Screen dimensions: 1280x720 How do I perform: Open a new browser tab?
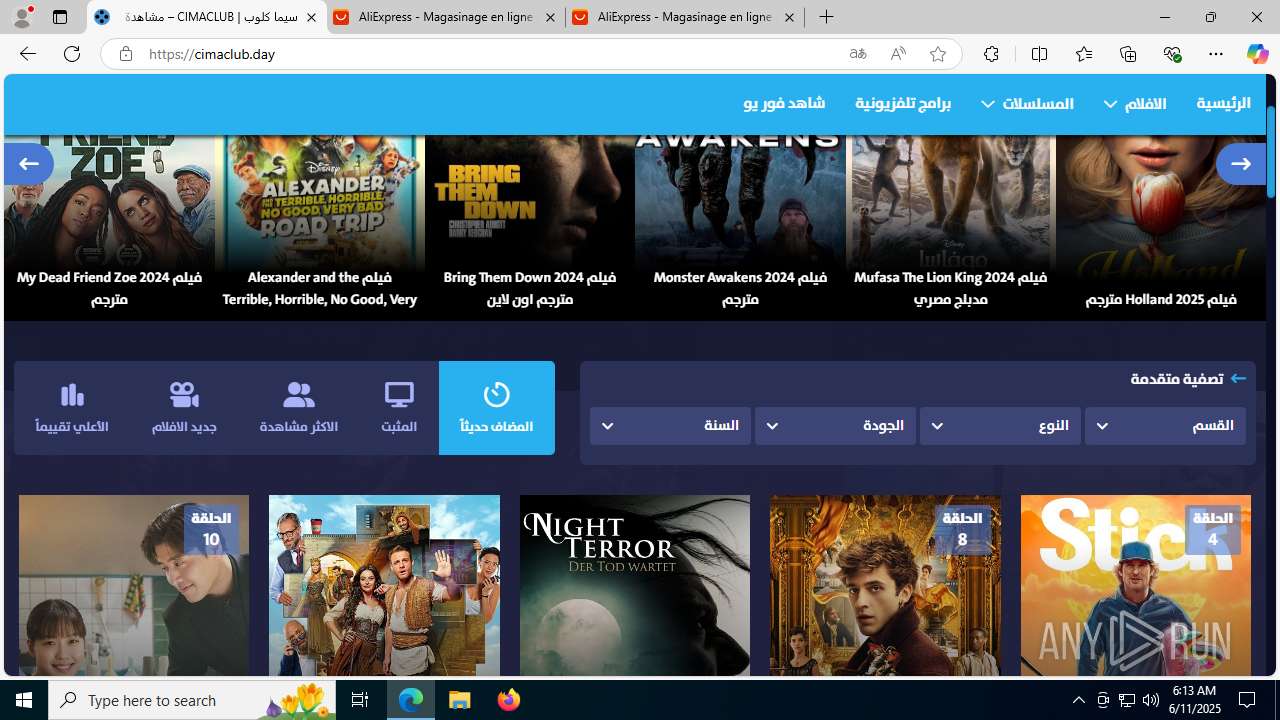tap(826, 17)
